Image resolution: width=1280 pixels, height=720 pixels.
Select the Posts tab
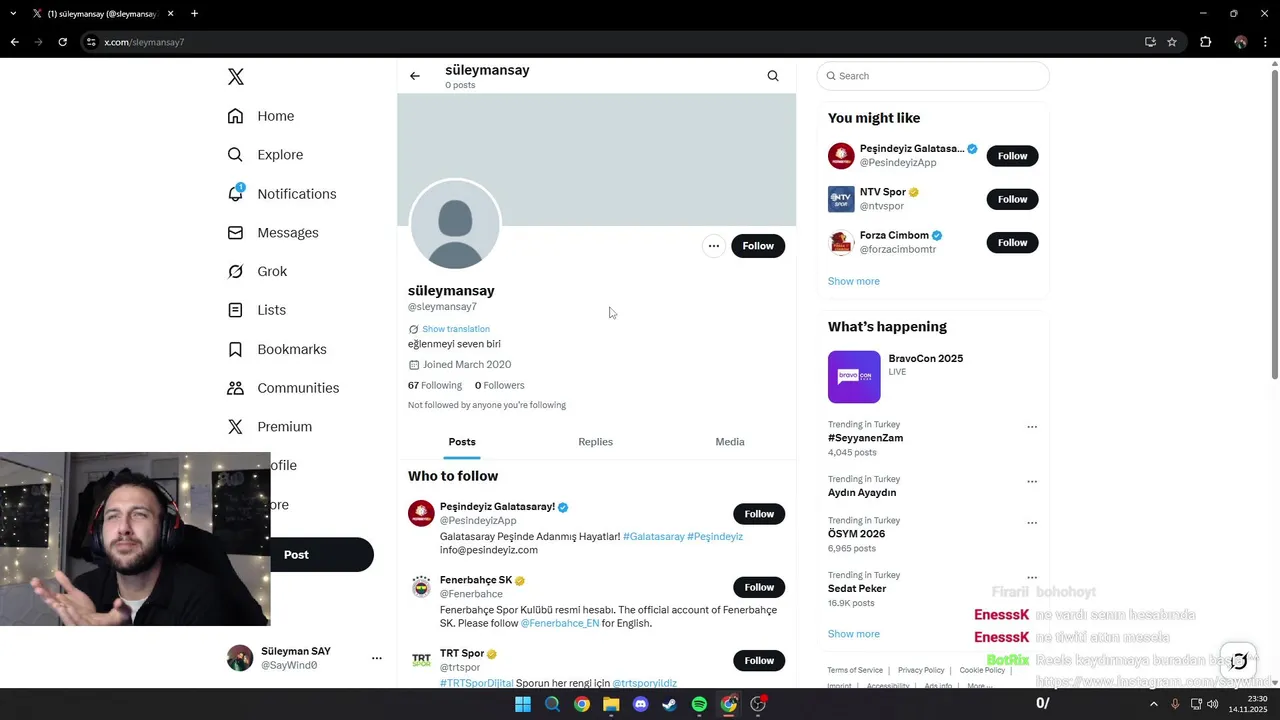(462, 442)
